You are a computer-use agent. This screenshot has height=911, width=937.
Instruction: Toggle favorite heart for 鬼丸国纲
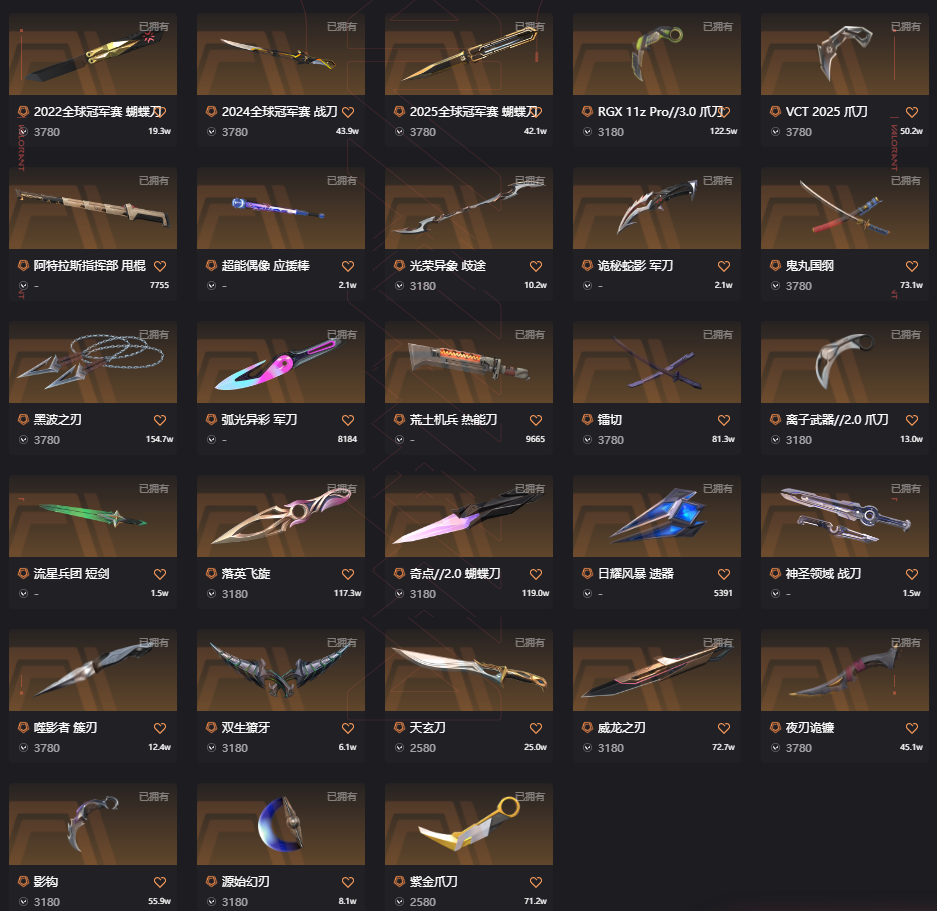pyautogui.click(x=911, y=266)
